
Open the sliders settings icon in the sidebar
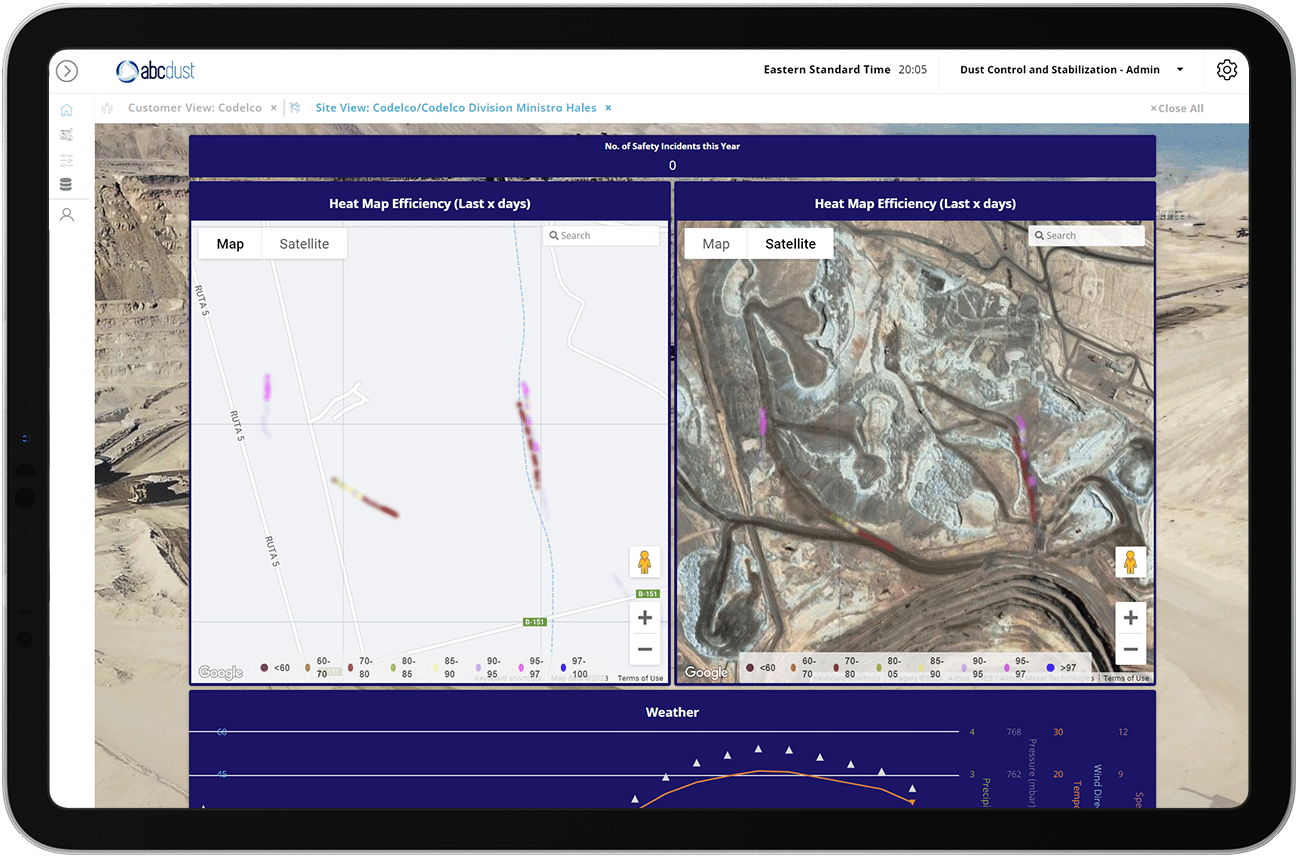coord(67,160)
